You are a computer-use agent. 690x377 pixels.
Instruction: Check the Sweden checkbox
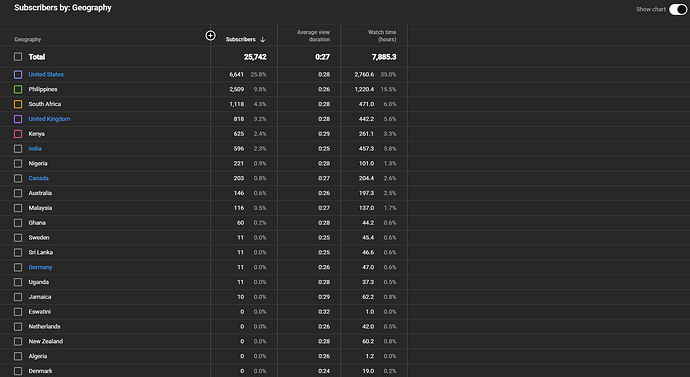18,238
